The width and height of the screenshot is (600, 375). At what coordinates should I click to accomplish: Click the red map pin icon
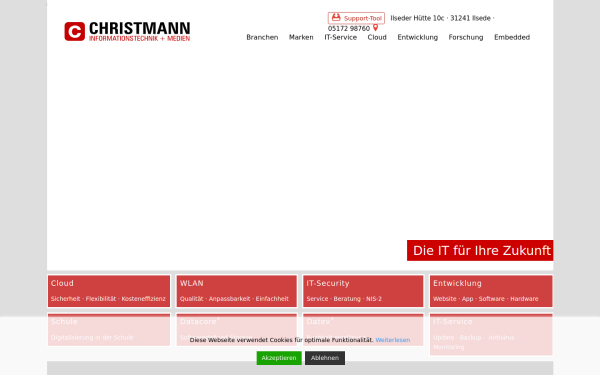tap(375, 28)
